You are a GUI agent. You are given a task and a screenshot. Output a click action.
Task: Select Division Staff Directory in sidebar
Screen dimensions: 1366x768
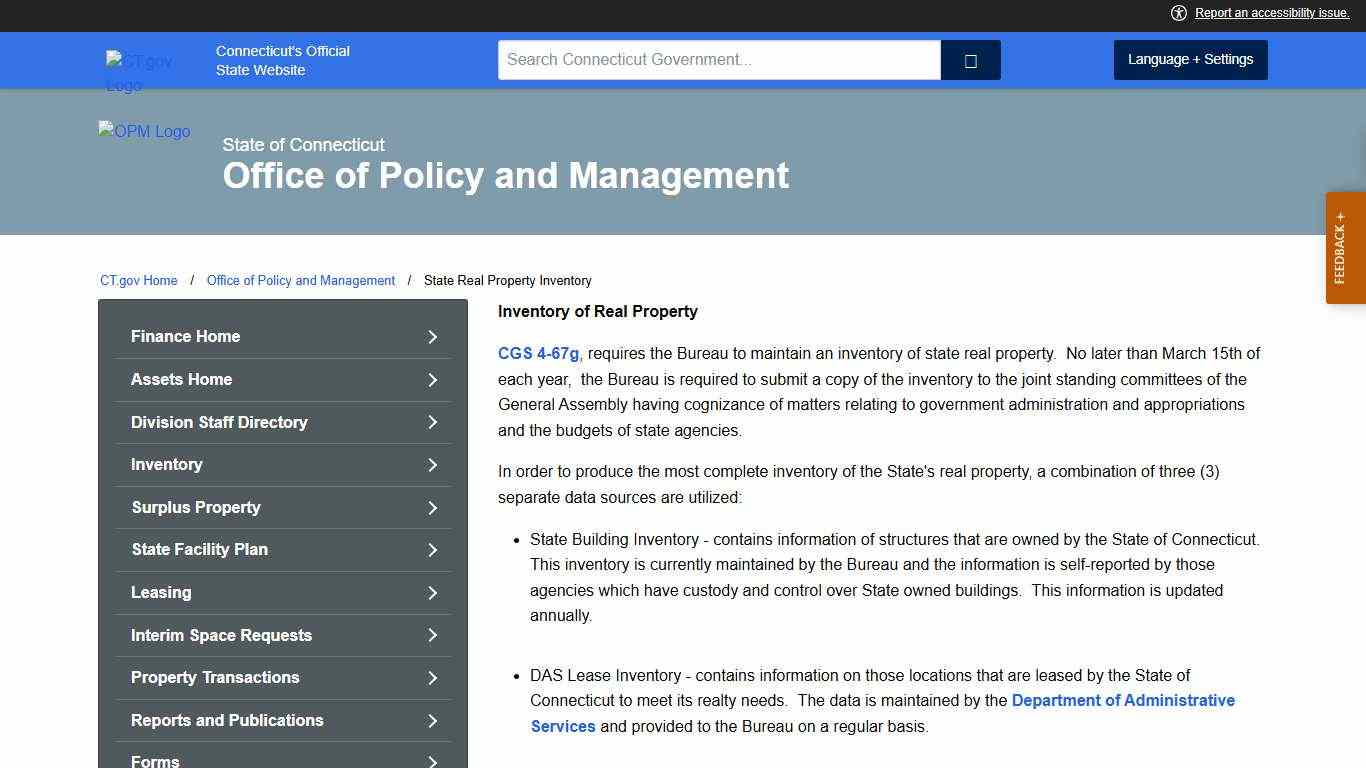click(219, 422)
